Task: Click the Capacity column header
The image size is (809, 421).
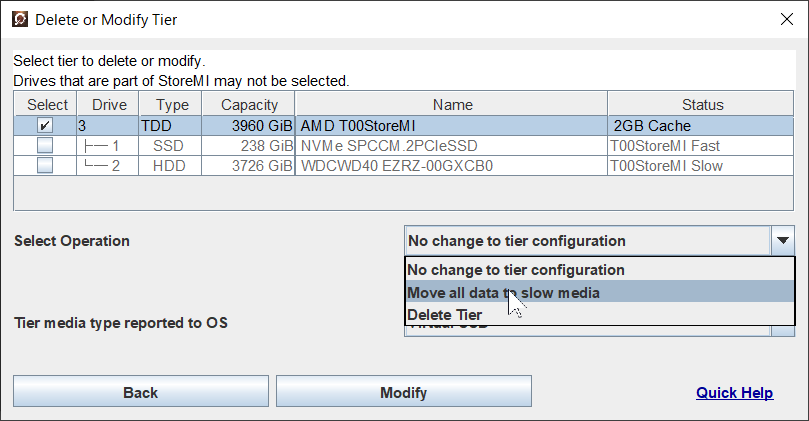Action: coord(249,104)
